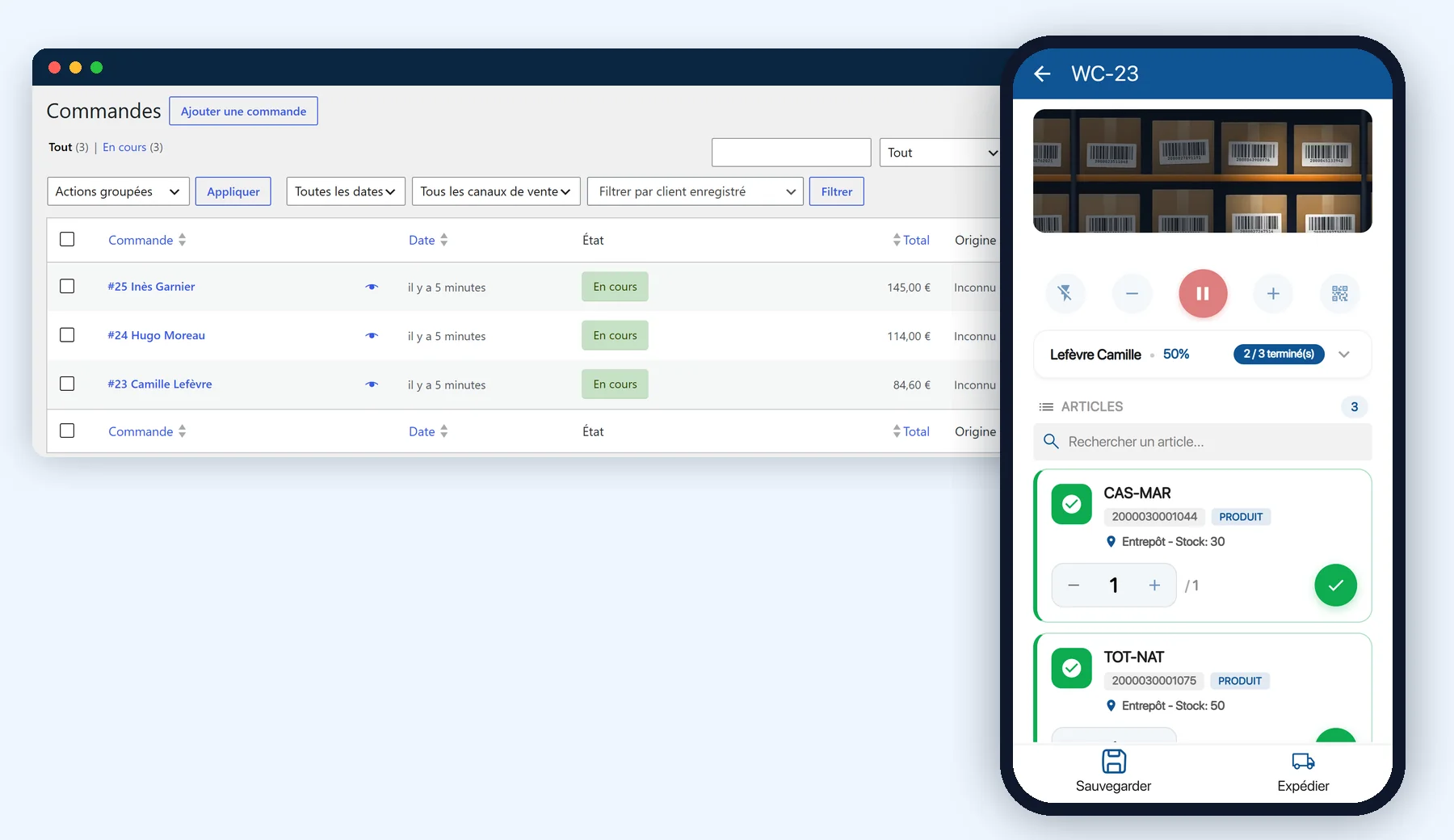Click the search magnifier icon in articles

click(1051, 441)
